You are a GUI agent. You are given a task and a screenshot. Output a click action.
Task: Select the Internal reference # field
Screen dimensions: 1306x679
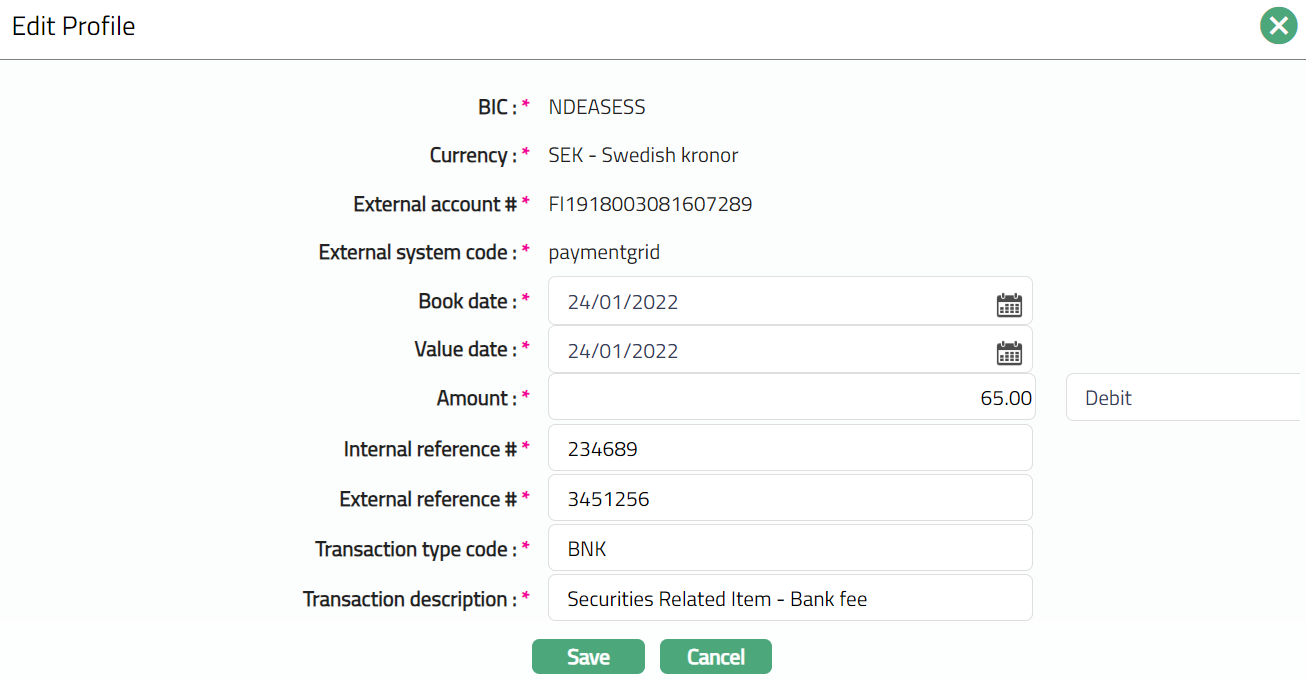pyautogui.click(x=790, y=449)
